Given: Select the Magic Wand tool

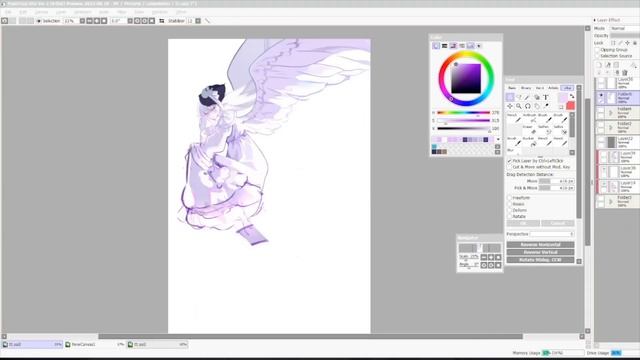Looking at the screenshot, I should coord(528,97).
